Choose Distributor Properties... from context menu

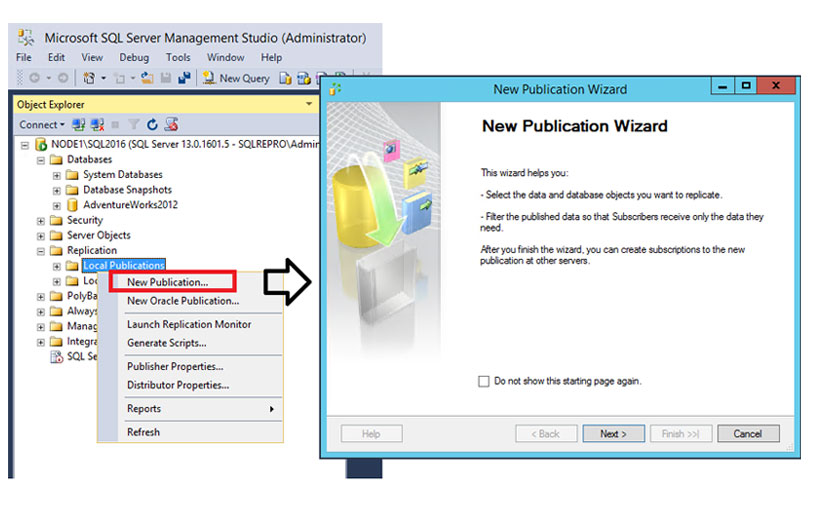coord(178,385)
